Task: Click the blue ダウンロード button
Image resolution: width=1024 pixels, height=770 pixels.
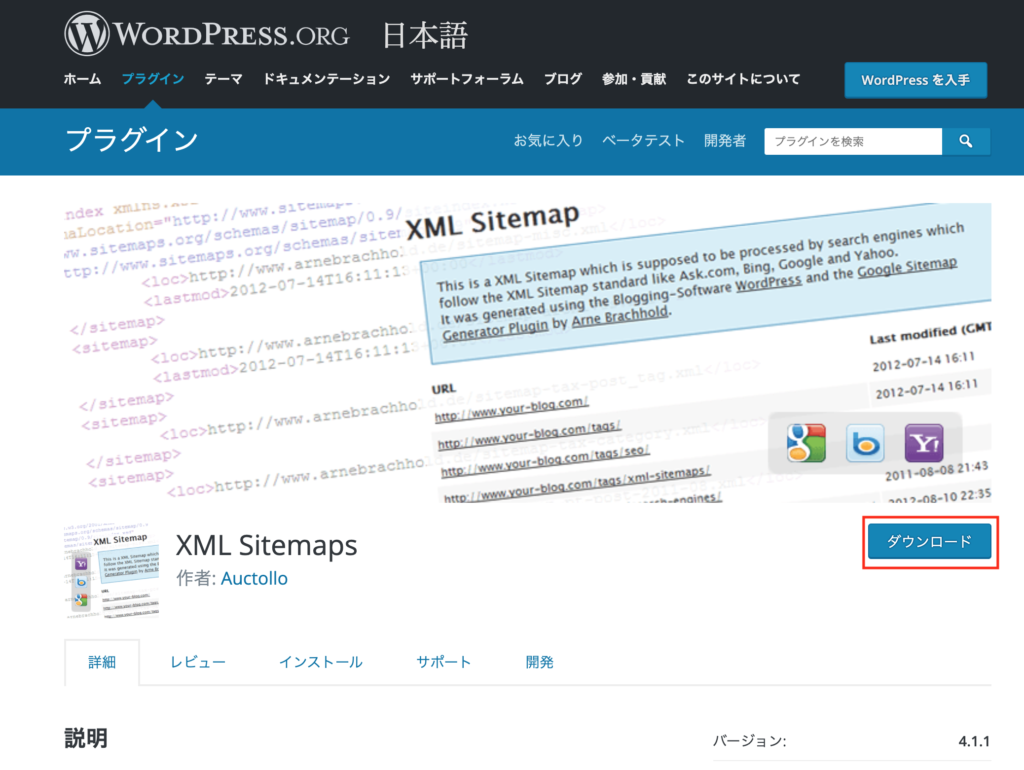Action: point(929,541)
